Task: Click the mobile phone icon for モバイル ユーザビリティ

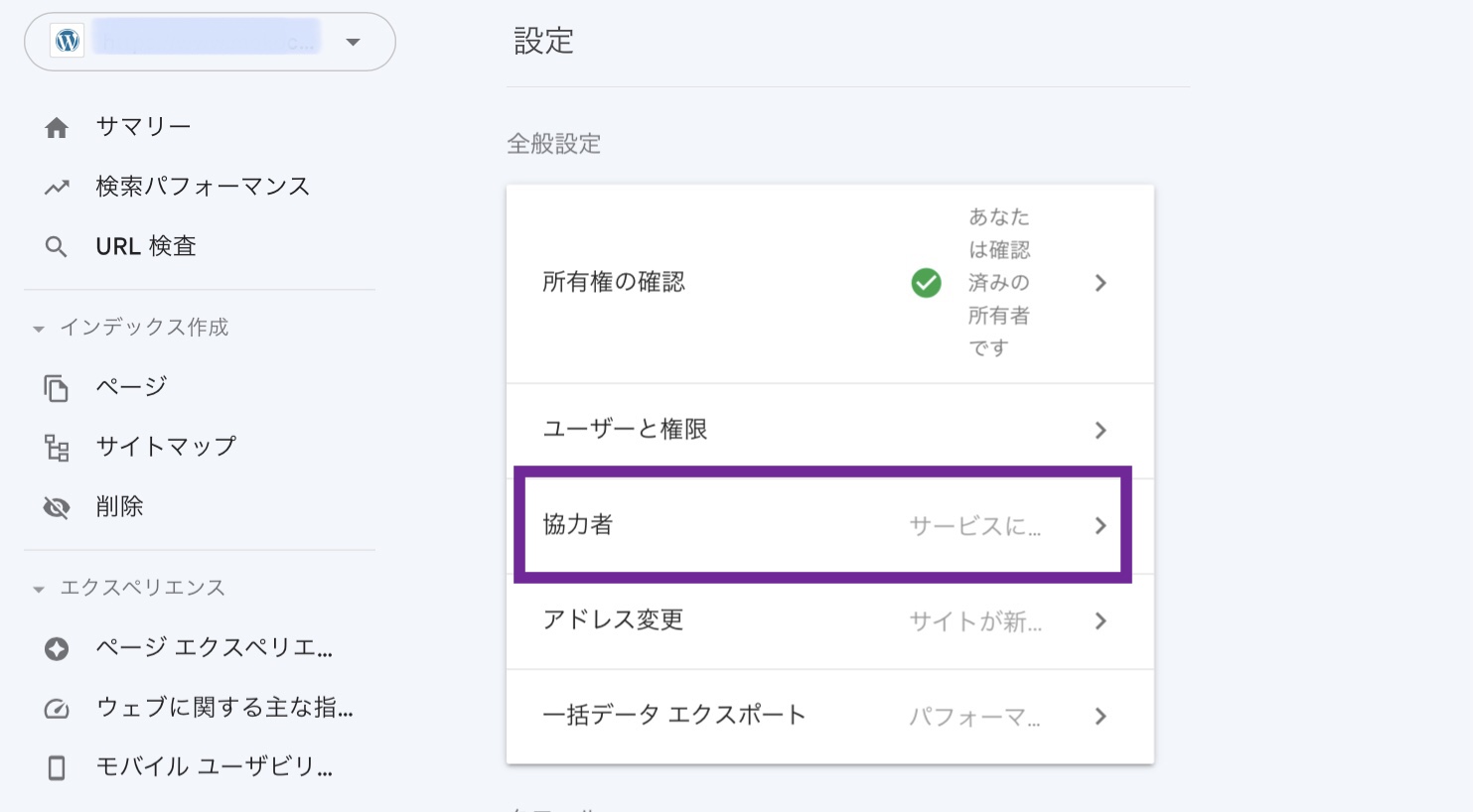Action: click(x=57, y=767)
